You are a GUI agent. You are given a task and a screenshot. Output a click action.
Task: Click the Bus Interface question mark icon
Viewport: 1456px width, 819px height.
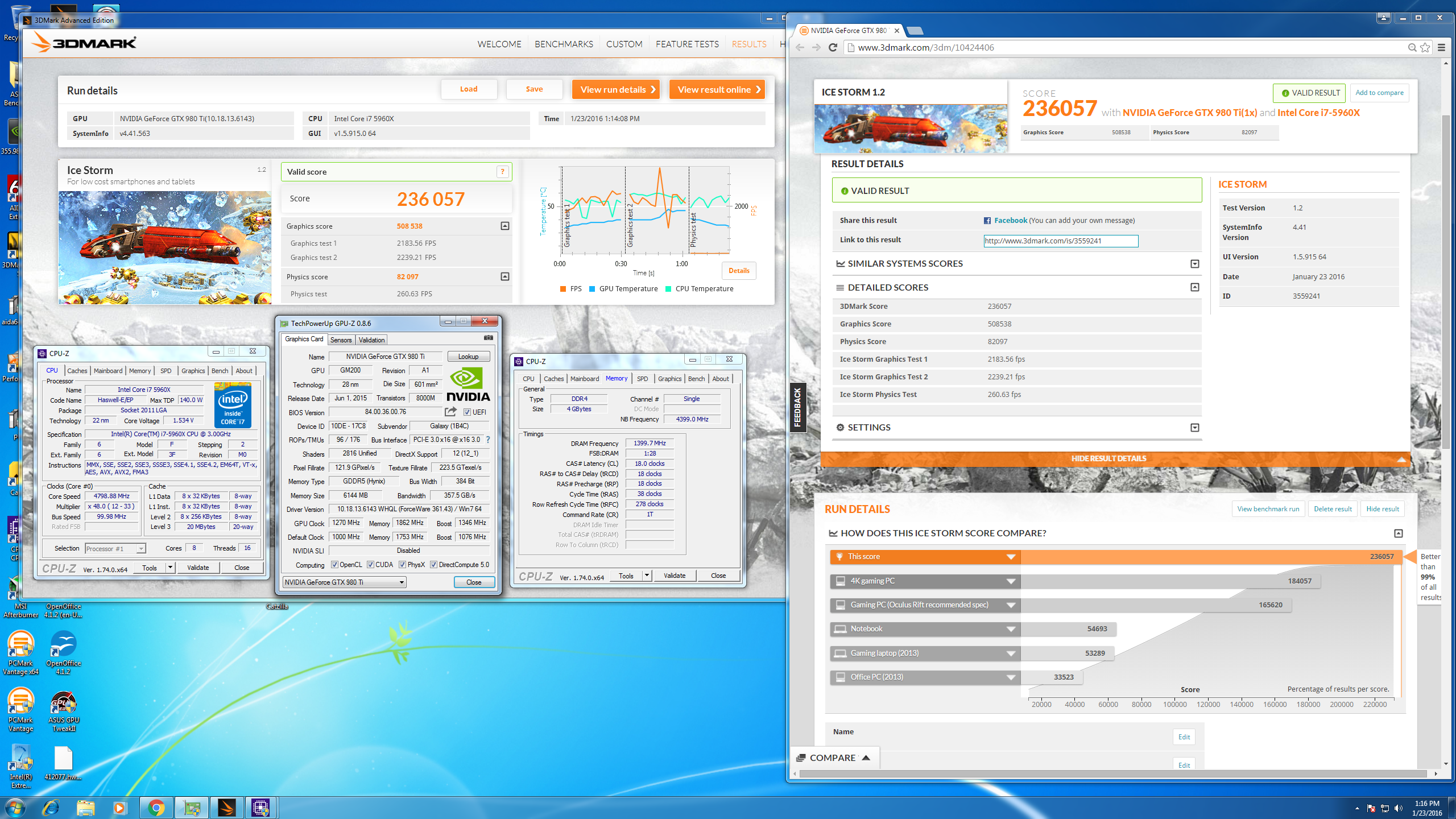coord(487,440)
